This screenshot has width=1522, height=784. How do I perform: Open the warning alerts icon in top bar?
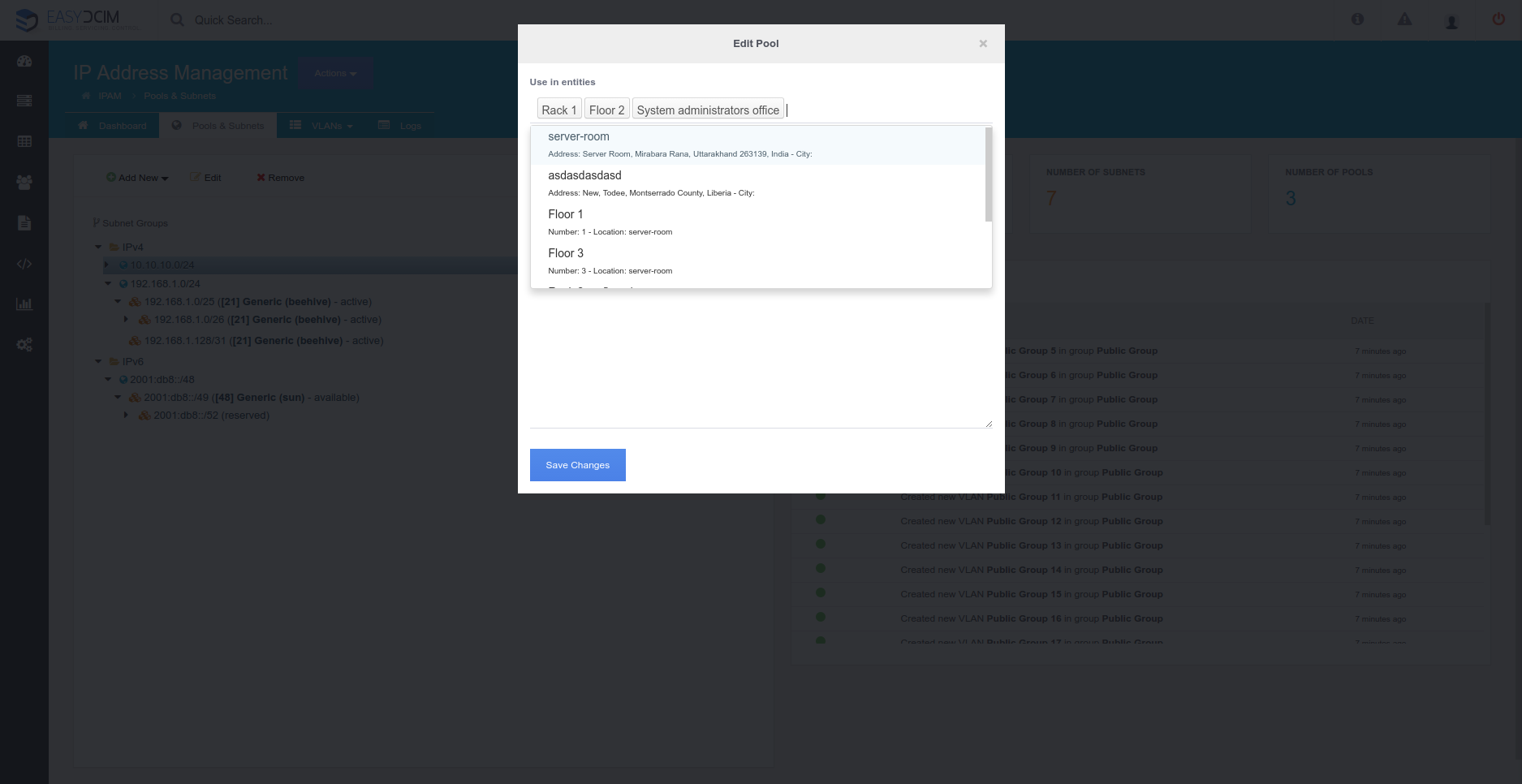pos(1404,19)
